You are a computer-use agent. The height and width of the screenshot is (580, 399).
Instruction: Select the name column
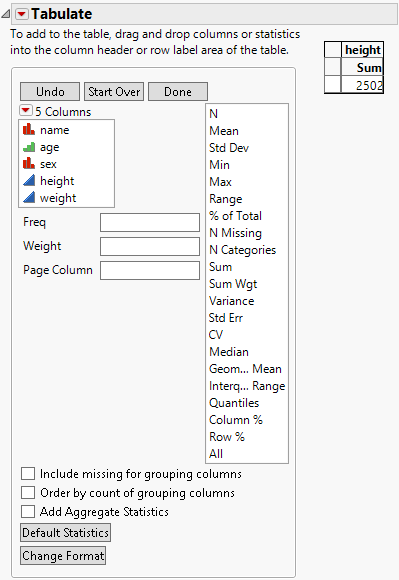54,130
